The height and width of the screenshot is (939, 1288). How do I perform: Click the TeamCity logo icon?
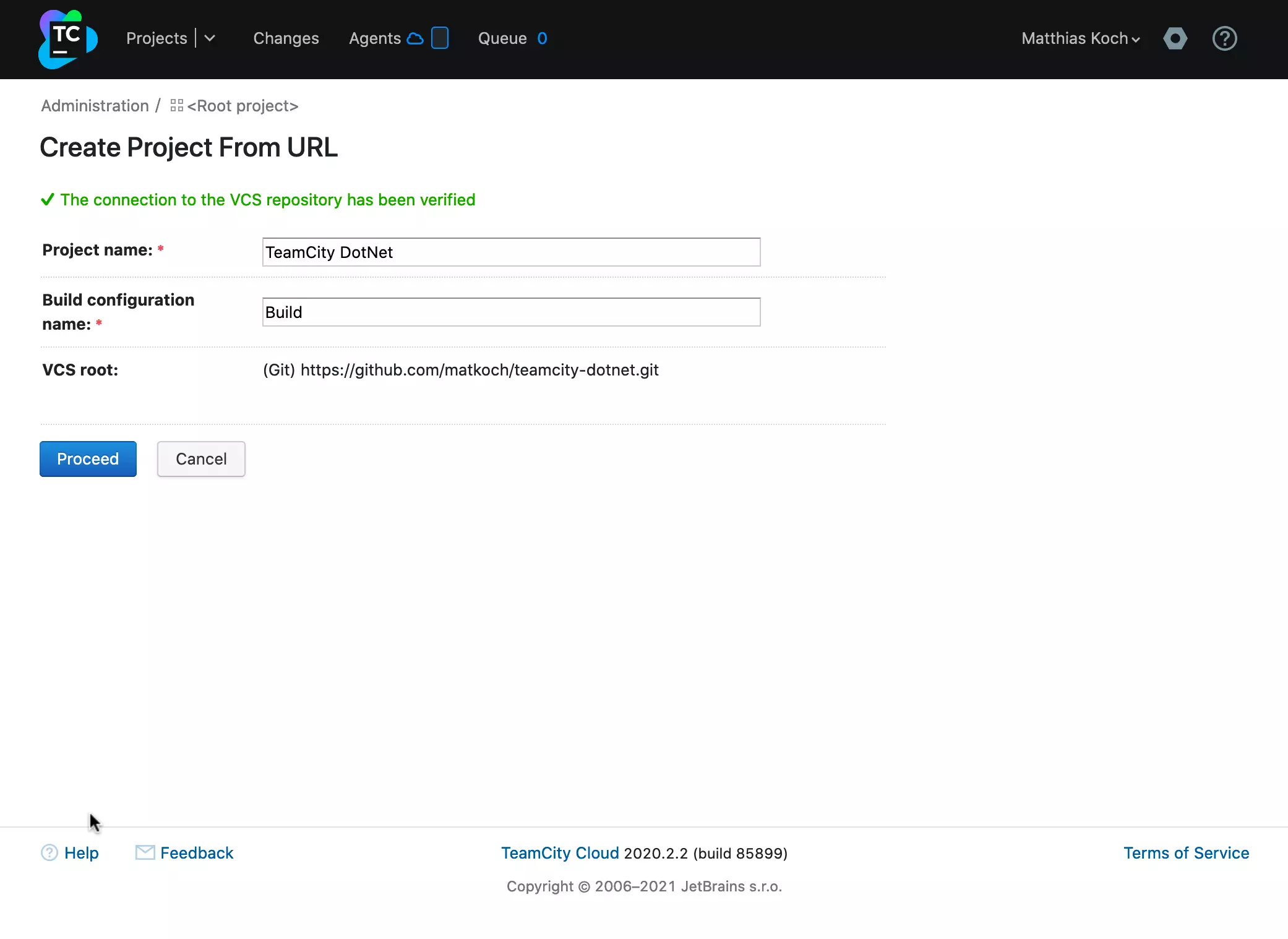67,38
